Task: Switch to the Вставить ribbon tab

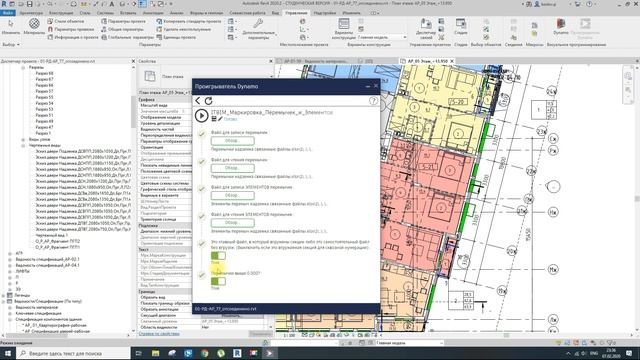Action: coord(128,13)
